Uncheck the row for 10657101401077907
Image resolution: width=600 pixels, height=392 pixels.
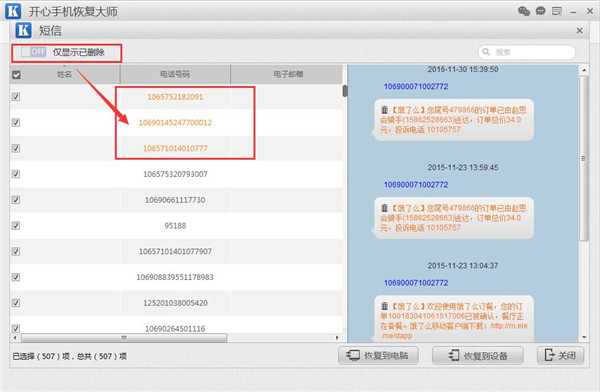coord(16,252)
